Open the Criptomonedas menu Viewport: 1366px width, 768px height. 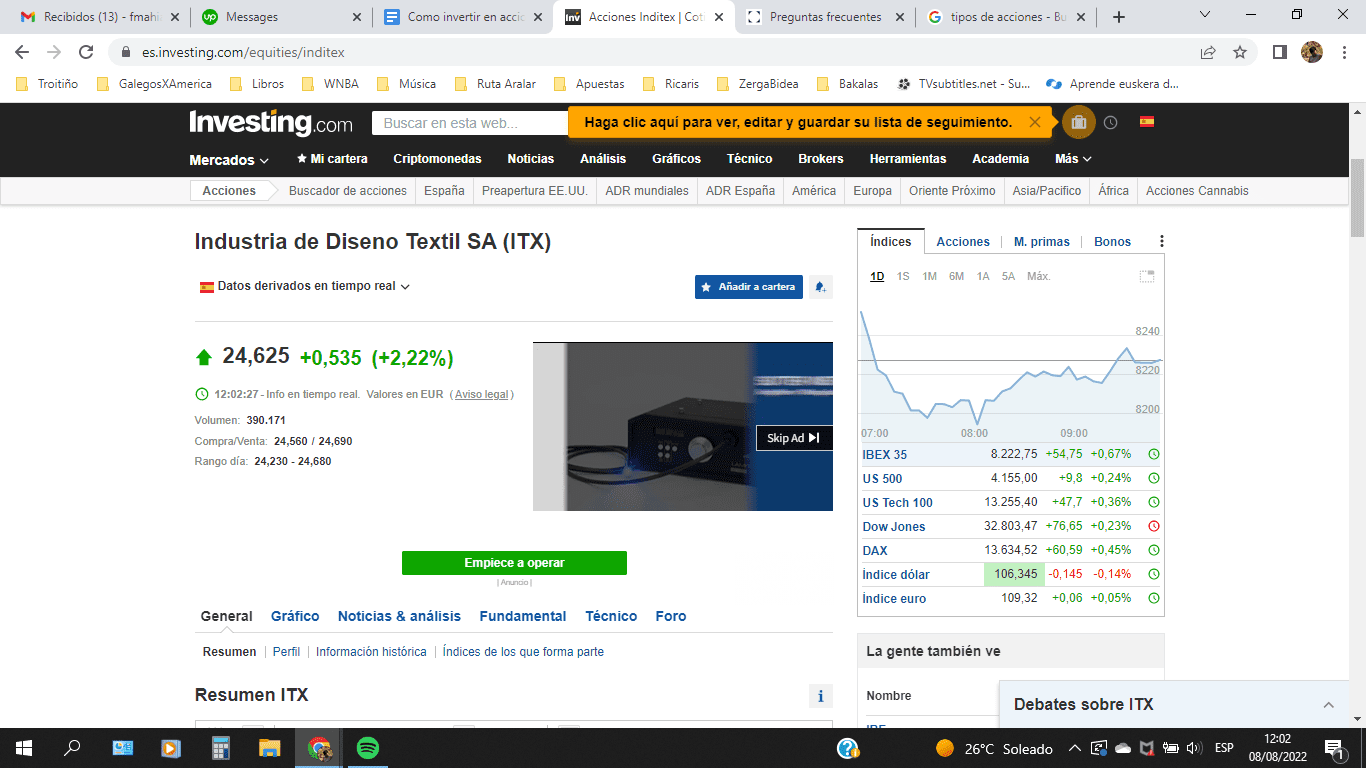[x=437, y=159]
